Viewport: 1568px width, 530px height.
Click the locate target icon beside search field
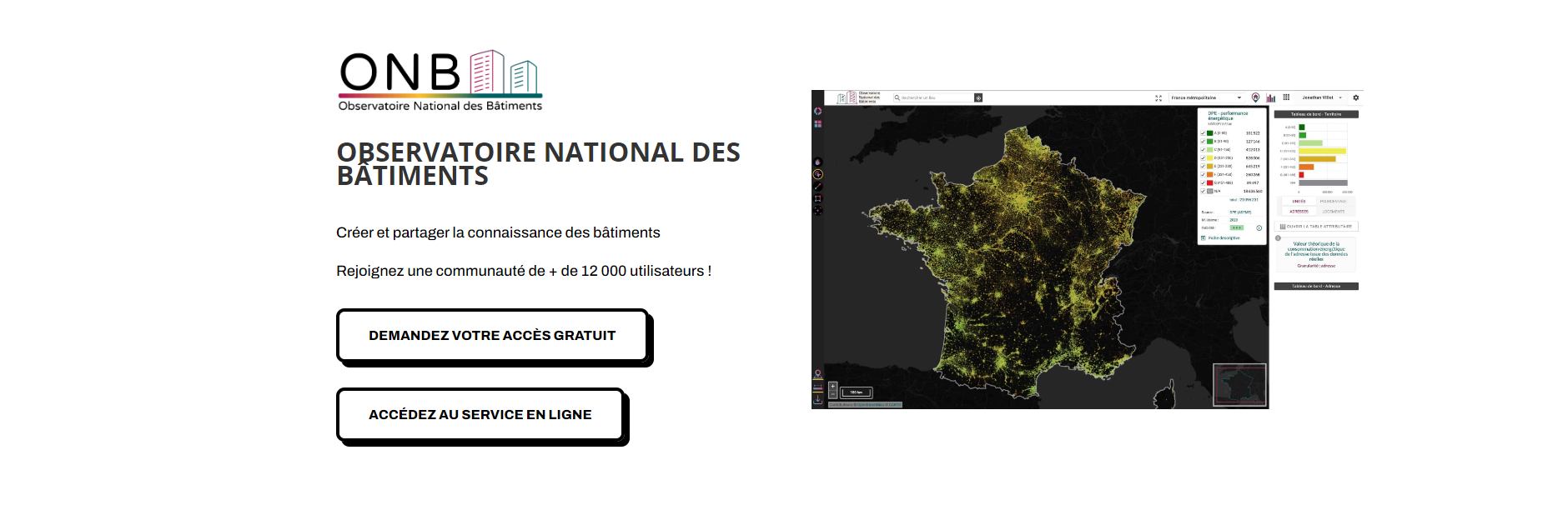pyautogui.click(x=978, y=97)
